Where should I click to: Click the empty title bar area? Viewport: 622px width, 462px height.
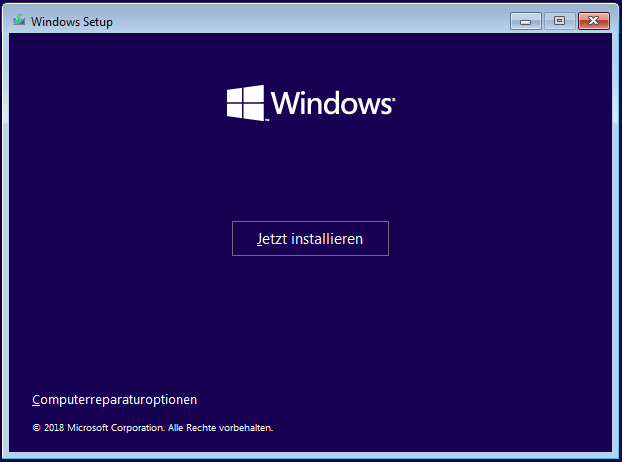[300, 19]
